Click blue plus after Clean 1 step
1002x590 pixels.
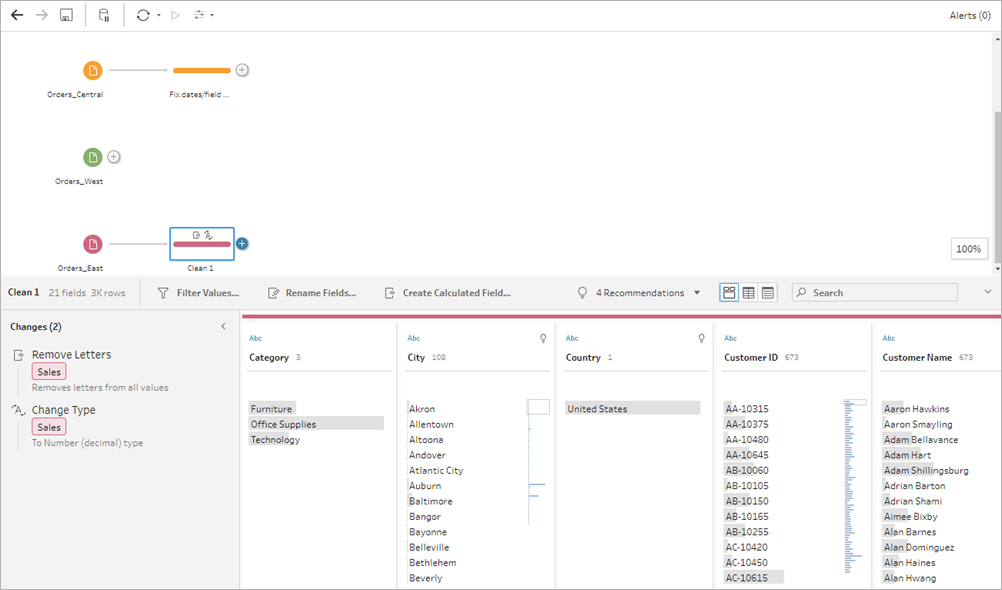coord(242,244)
